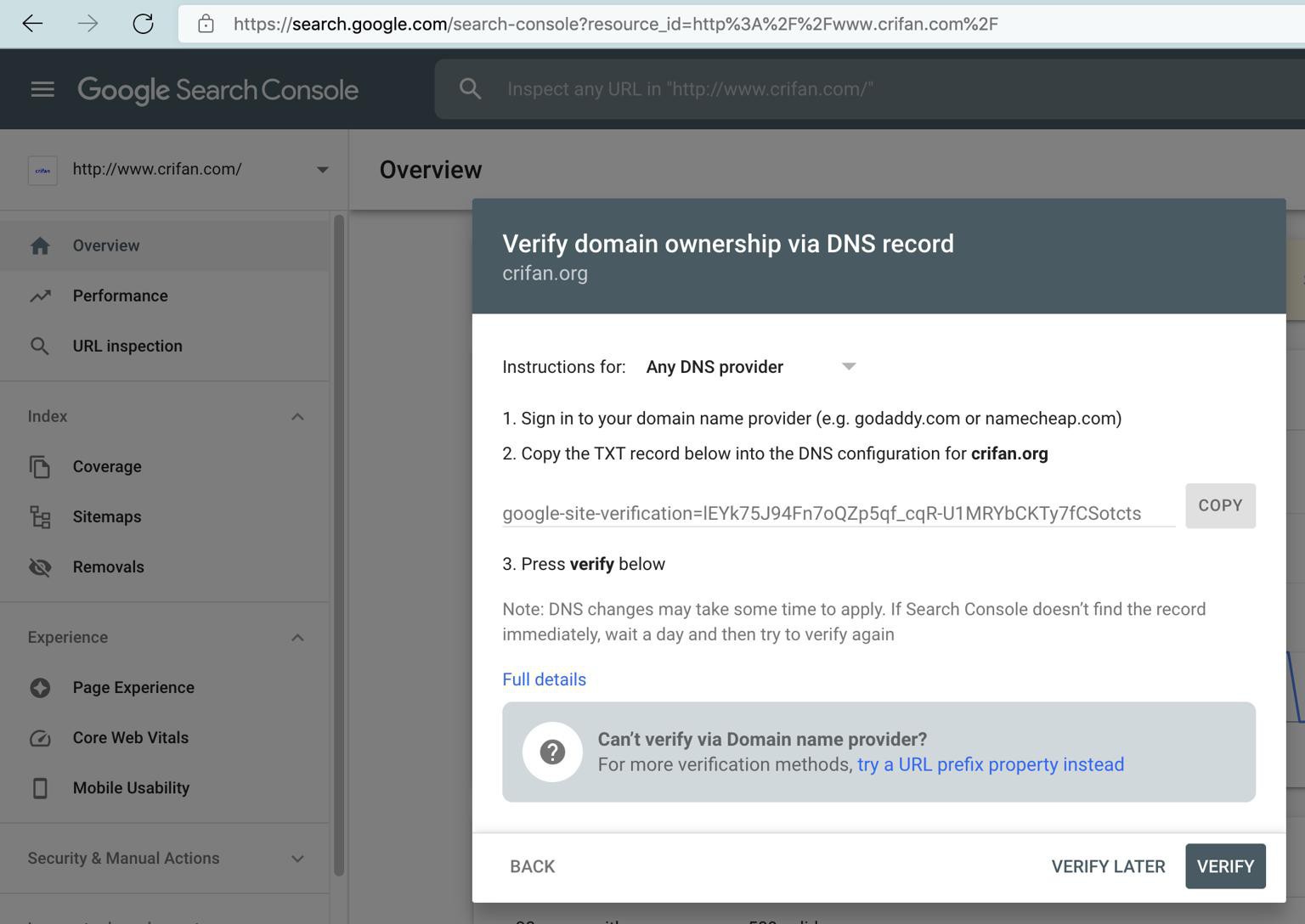Click the Performance trend icon
The height and width of the screenshot is (924, 1305).
40,296
